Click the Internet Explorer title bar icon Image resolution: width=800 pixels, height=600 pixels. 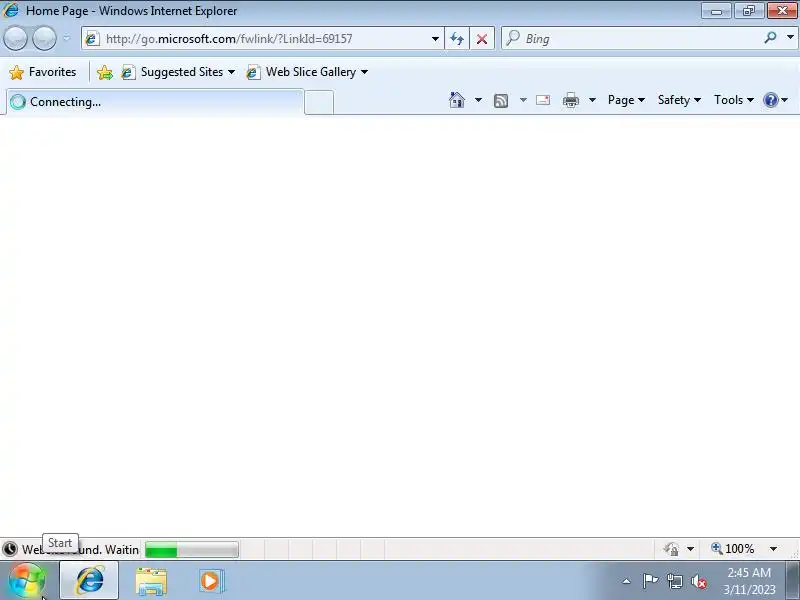(x=11, y=10)
